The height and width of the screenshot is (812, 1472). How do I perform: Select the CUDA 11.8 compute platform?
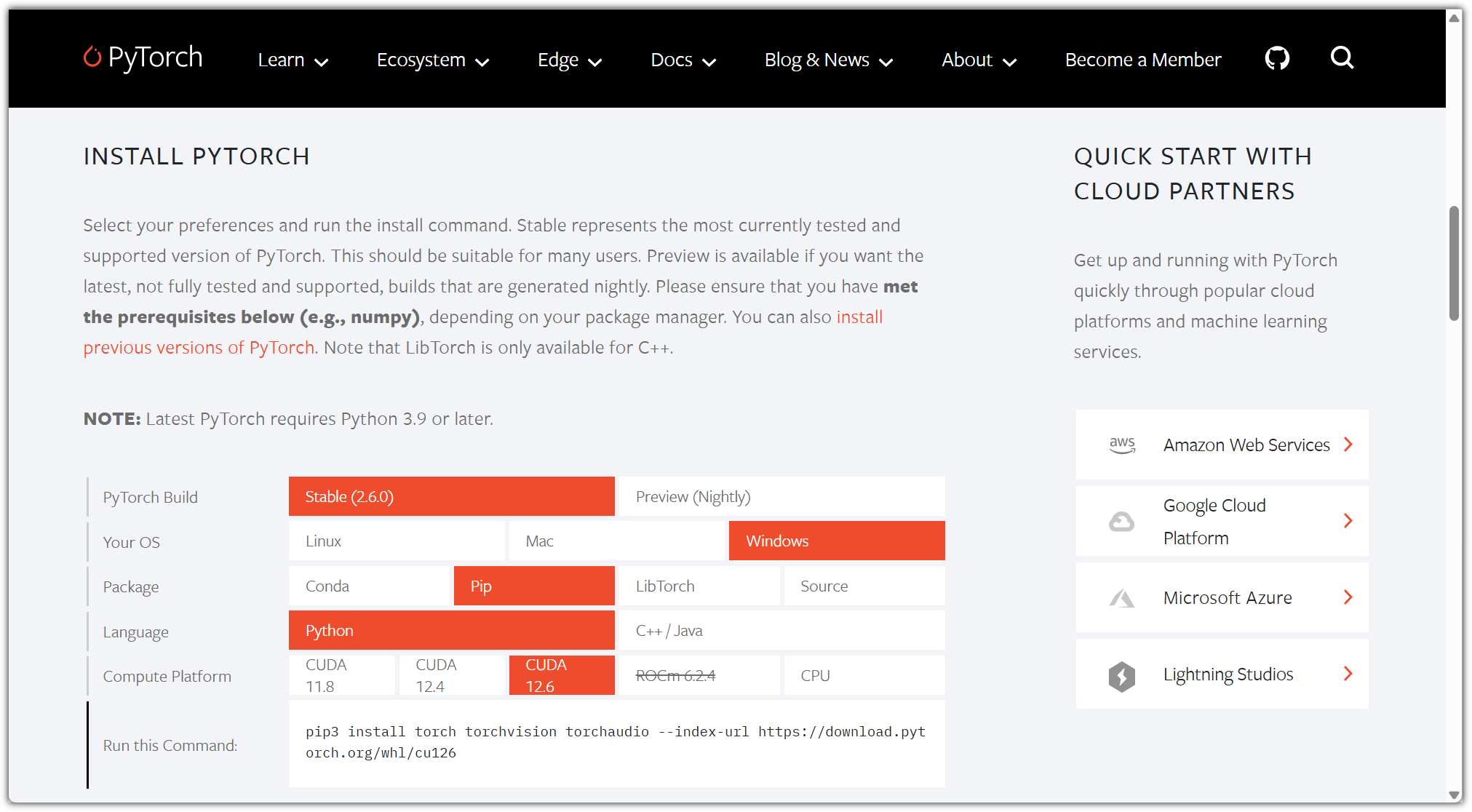pyautogui.click(x=342, y=675)
